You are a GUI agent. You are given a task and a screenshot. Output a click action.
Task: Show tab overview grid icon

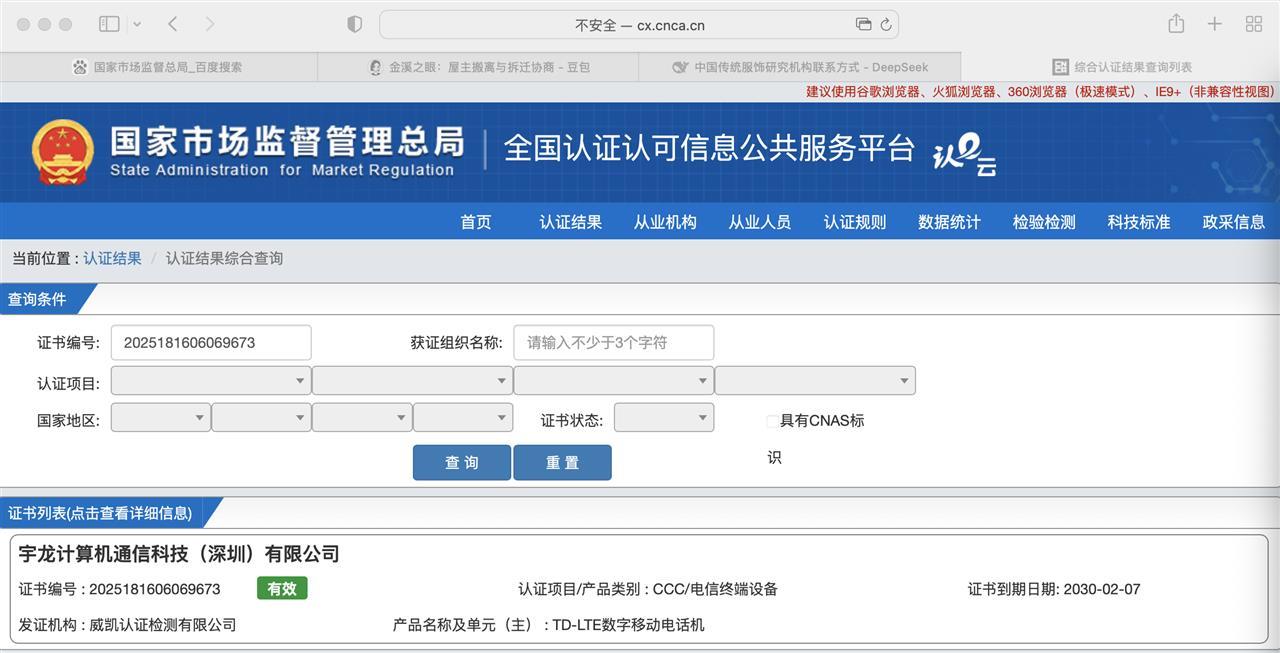[x=1253, y=24]
